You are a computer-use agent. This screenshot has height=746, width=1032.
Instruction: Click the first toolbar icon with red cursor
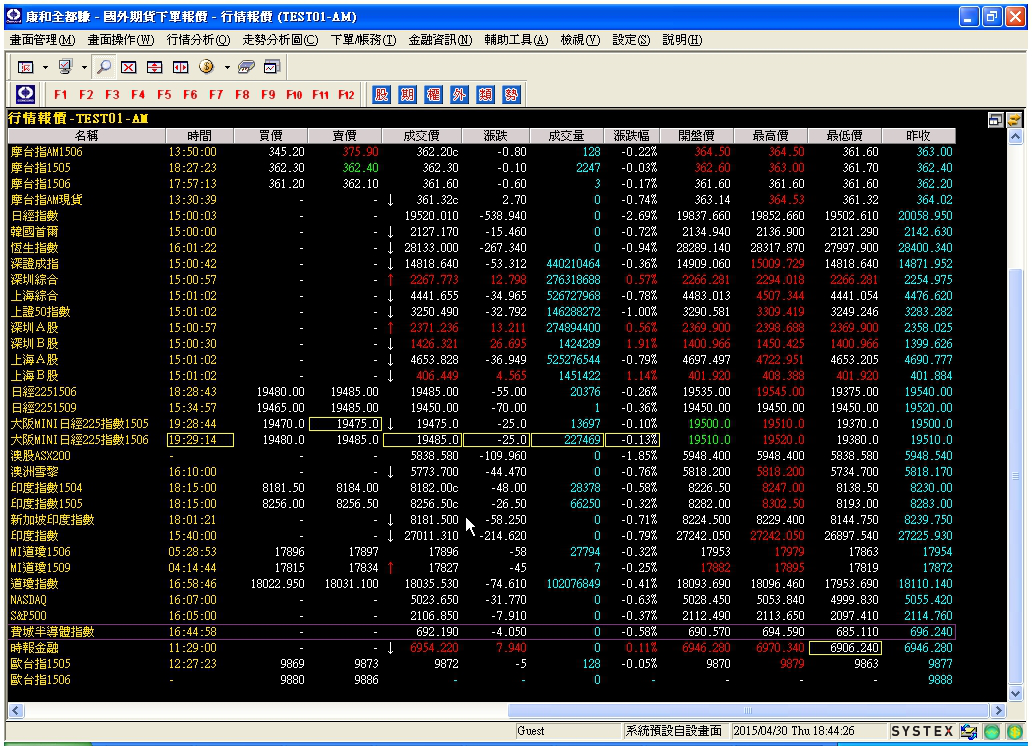(26, 67)
